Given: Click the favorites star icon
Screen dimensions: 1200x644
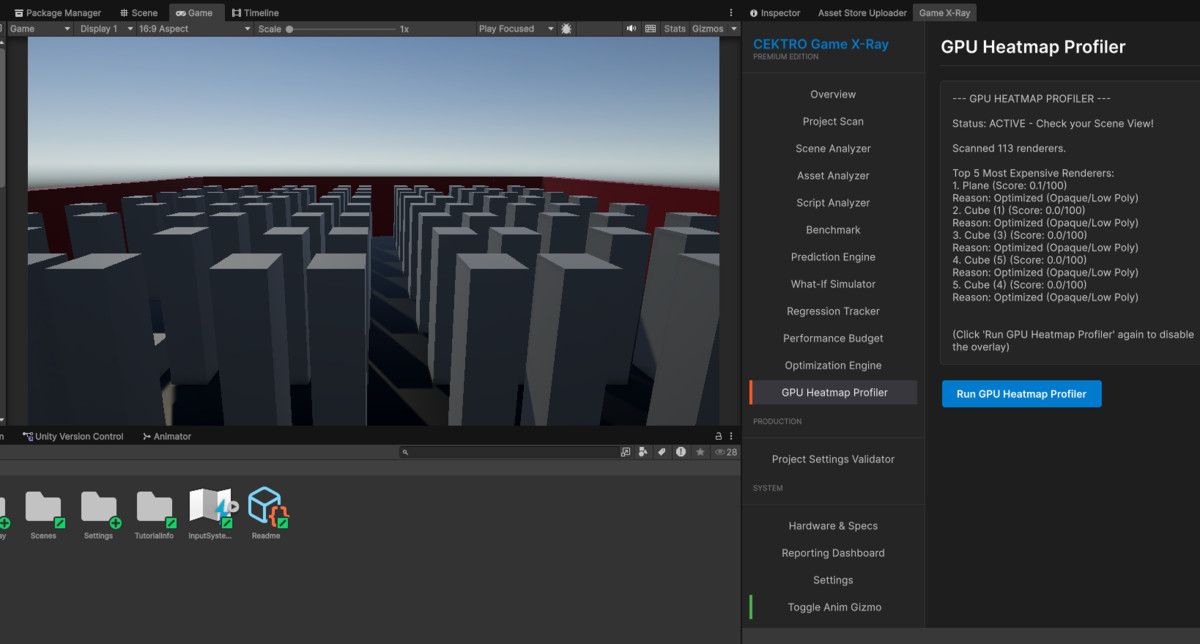Looking at the screenshot, I should pyautogui.click(x=700, y=452).
